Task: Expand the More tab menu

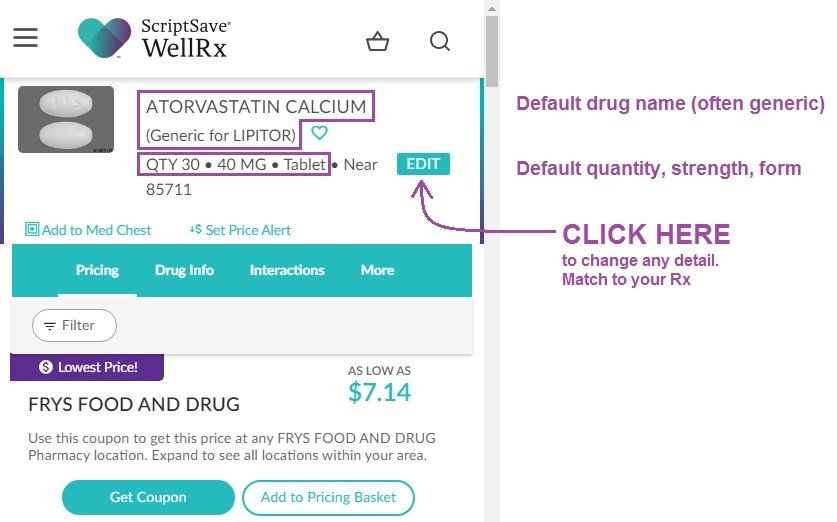Action: (377, 270)
